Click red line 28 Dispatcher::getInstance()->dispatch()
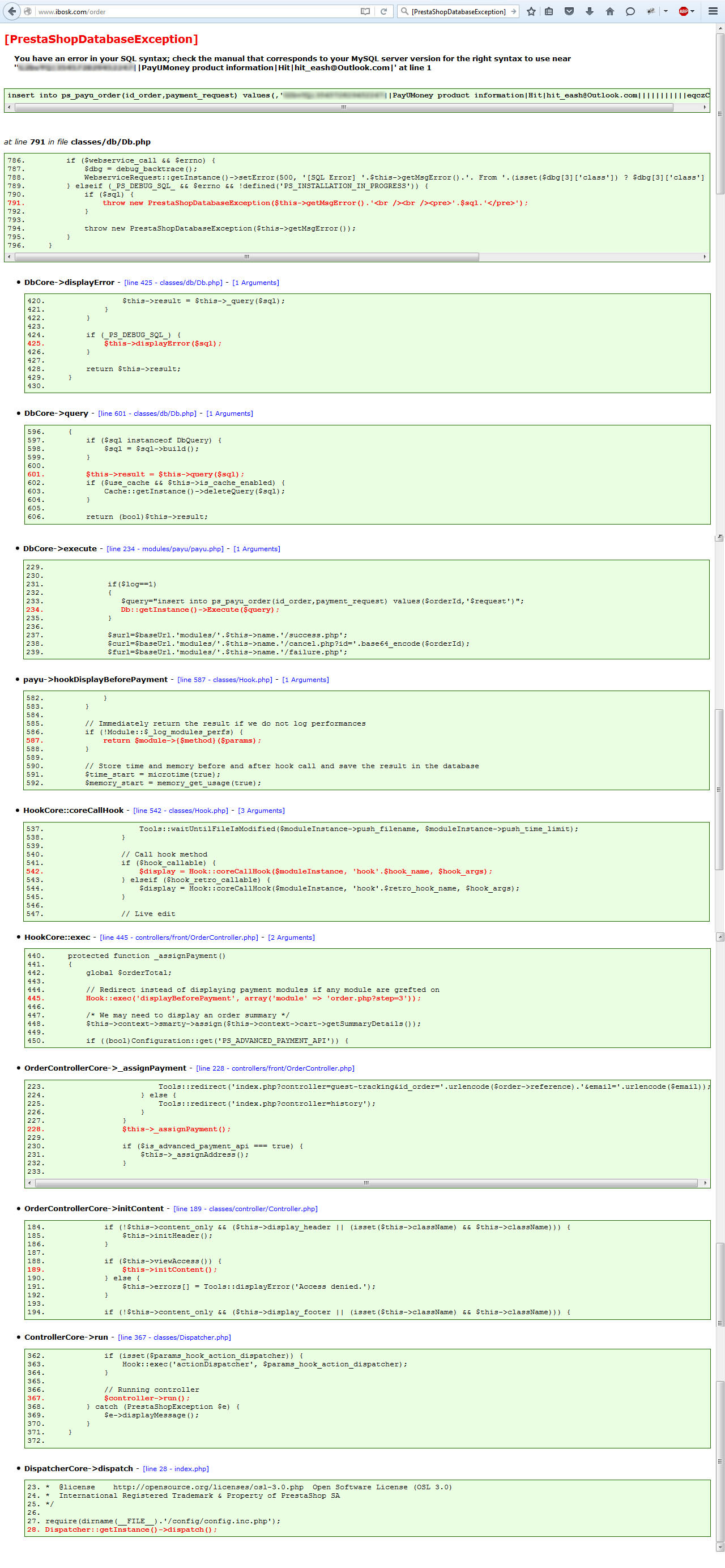The height and width of the screenshot is (1568, 725). 131,1529
